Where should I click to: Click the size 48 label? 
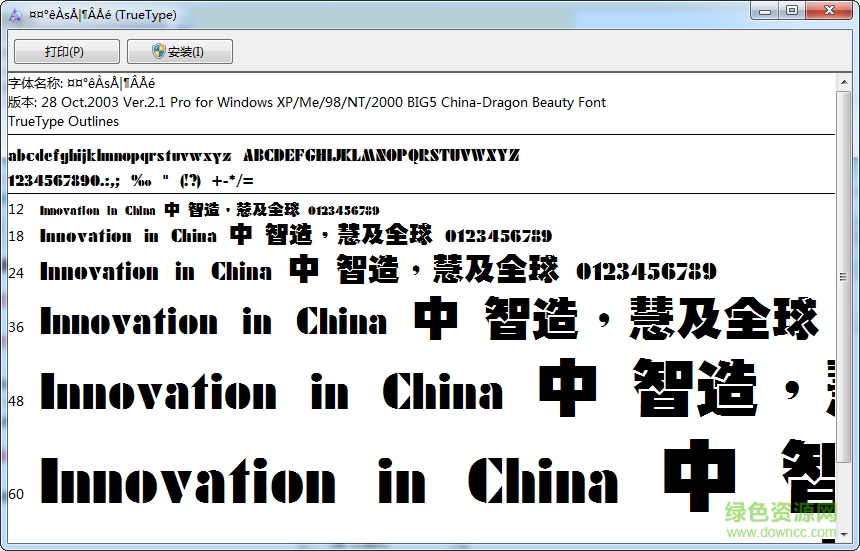16,401
